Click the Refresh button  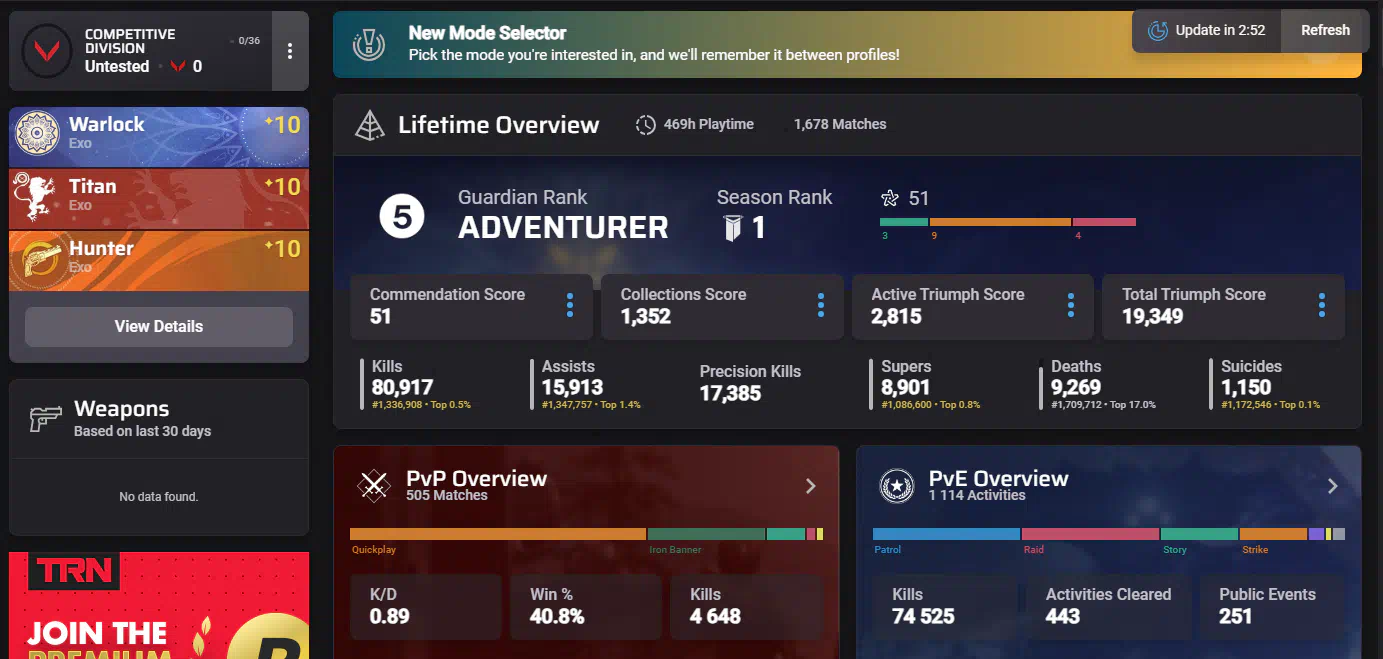pyautogui.click(x=1324, y=30)
